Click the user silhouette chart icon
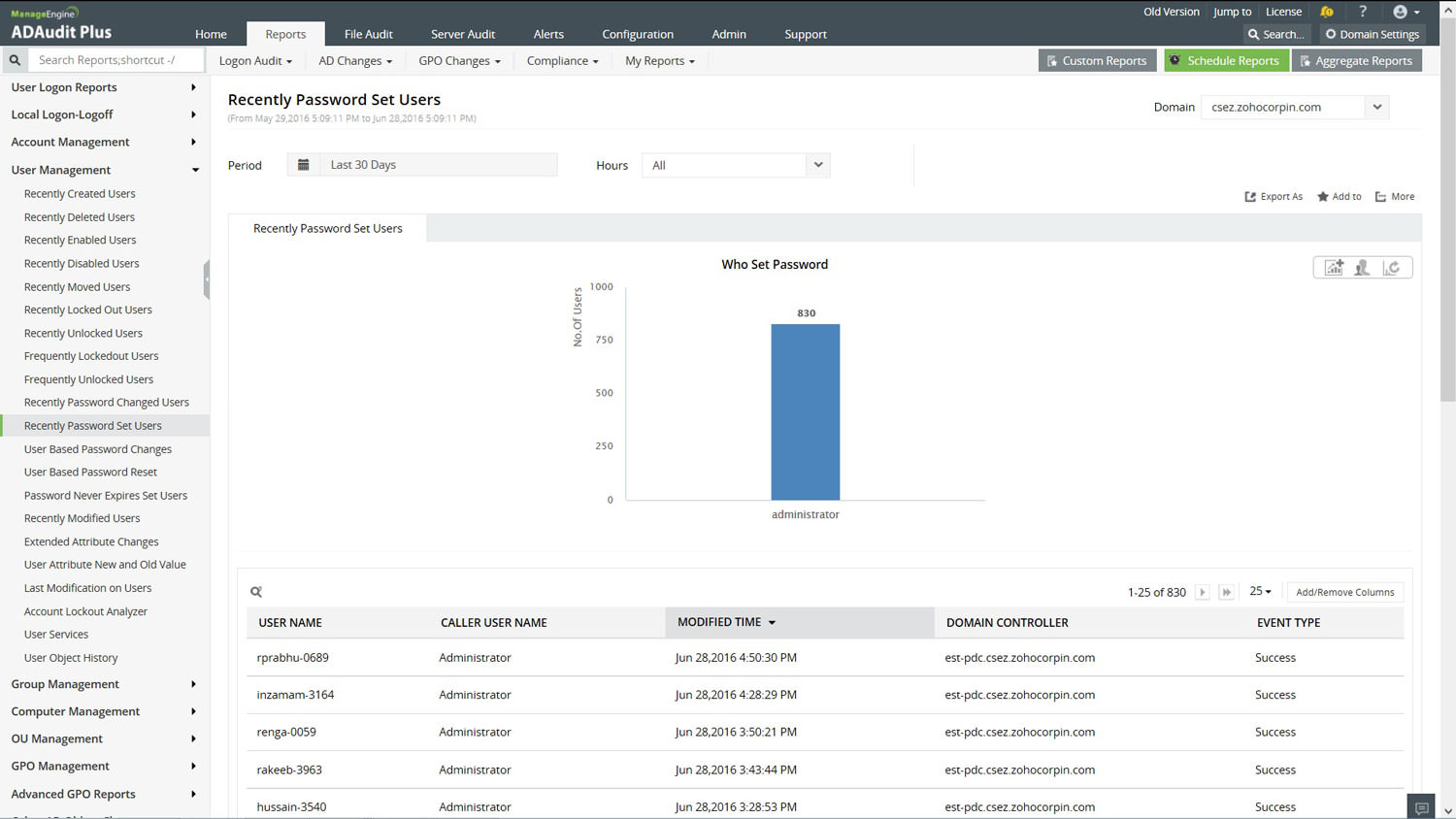The height and width of the screenshot is (819, 1456). click(x=1363, y=268)
